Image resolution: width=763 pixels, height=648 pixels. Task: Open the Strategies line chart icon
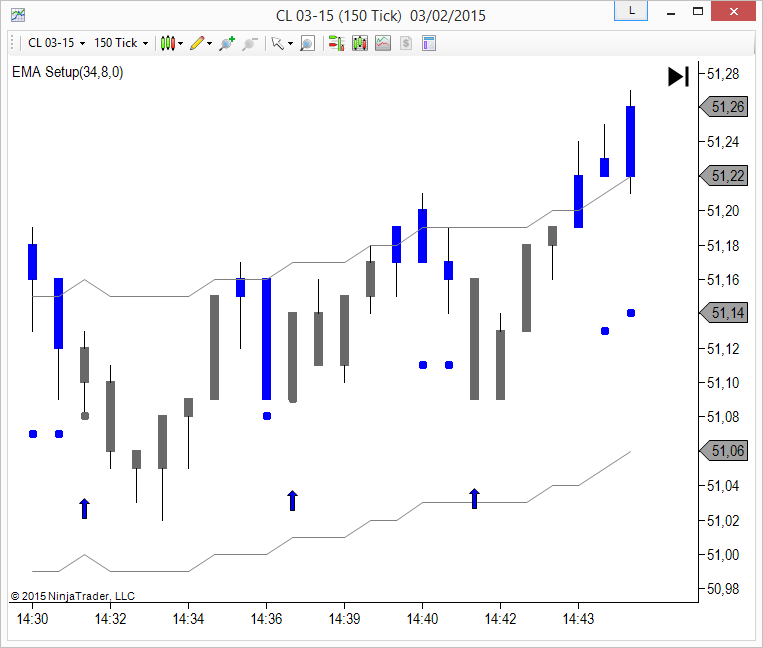pos(382,43)
